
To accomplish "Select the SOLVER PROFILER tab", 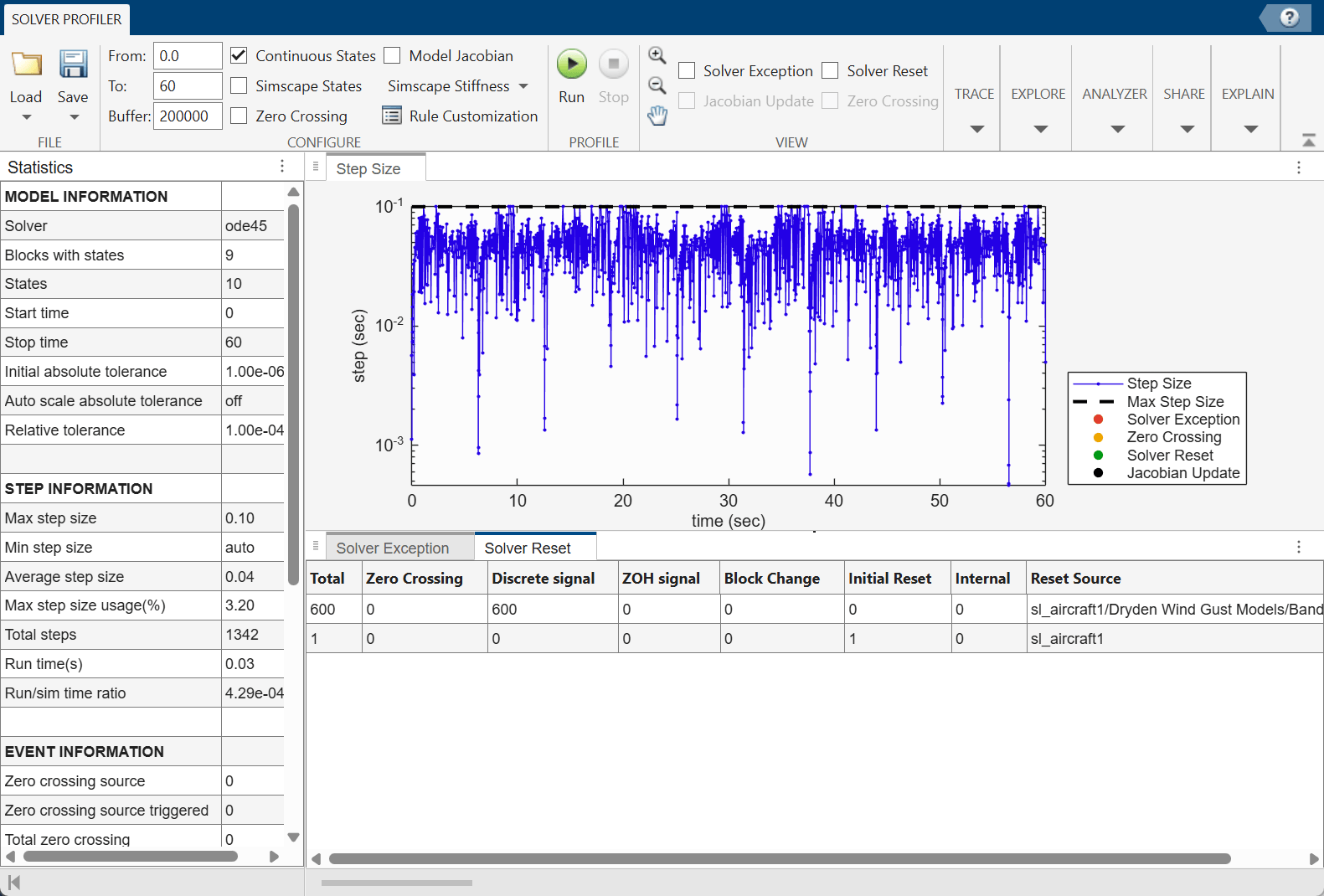I will (66, 18).
